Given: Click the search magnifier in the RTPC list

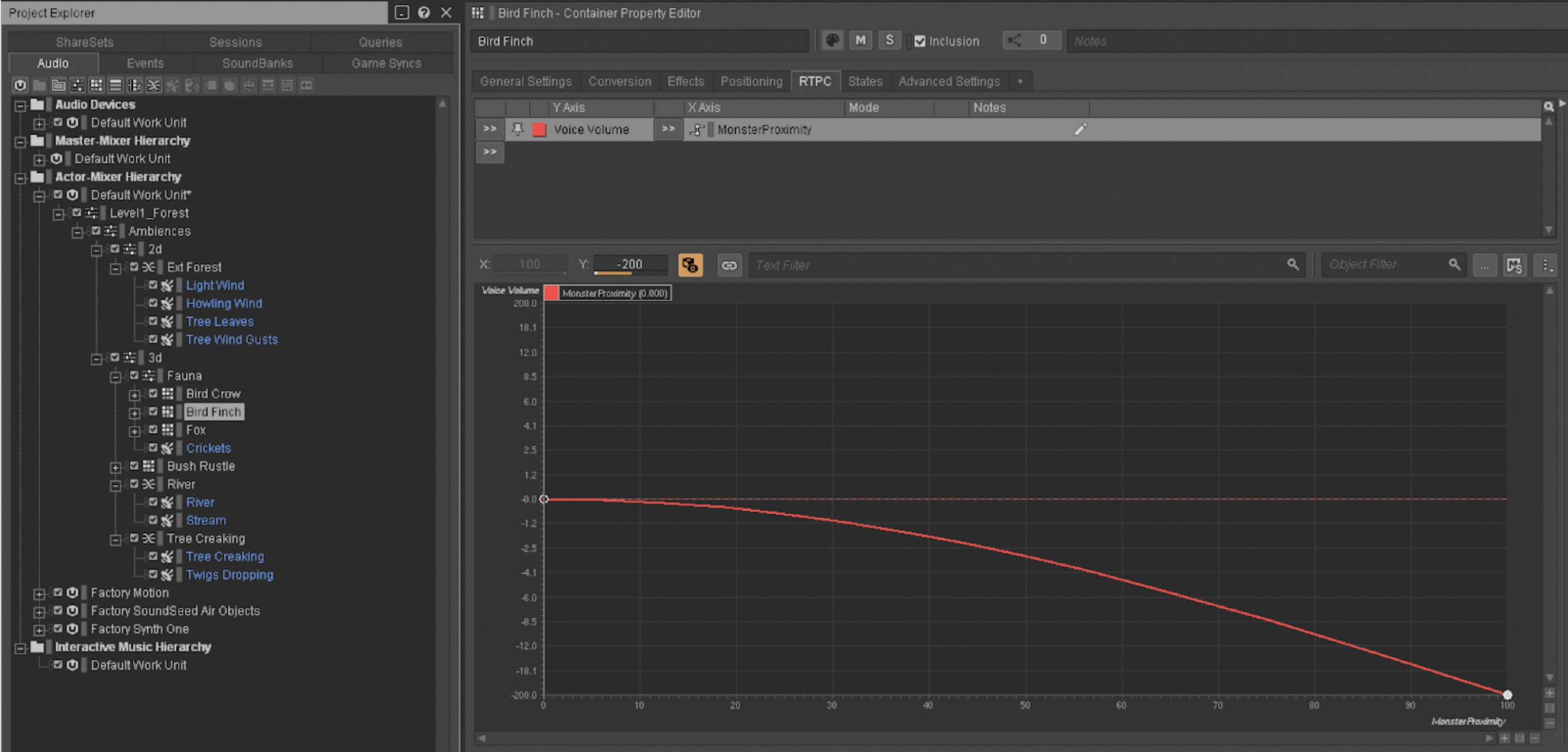Looking at the screenshot, I should point(1548,107).
